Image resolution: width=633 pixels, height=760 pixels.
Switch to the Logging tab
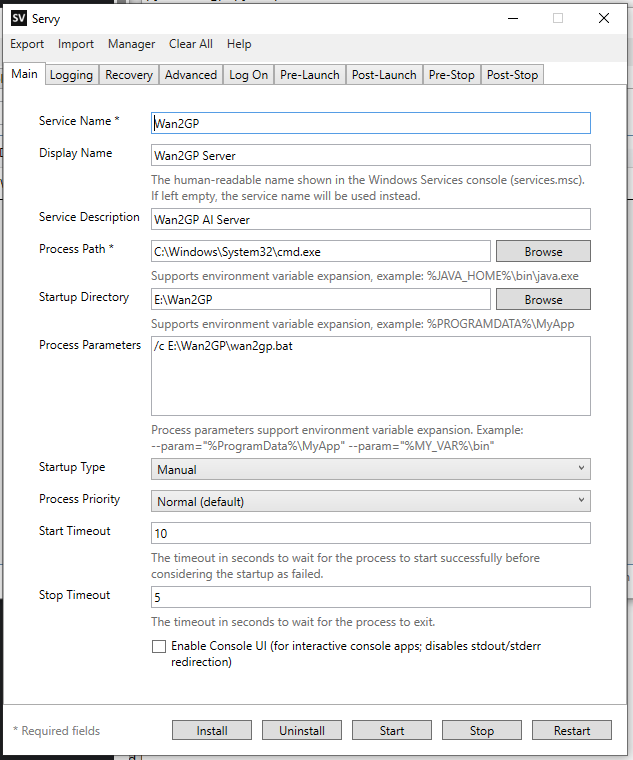(x=71, y=75)
